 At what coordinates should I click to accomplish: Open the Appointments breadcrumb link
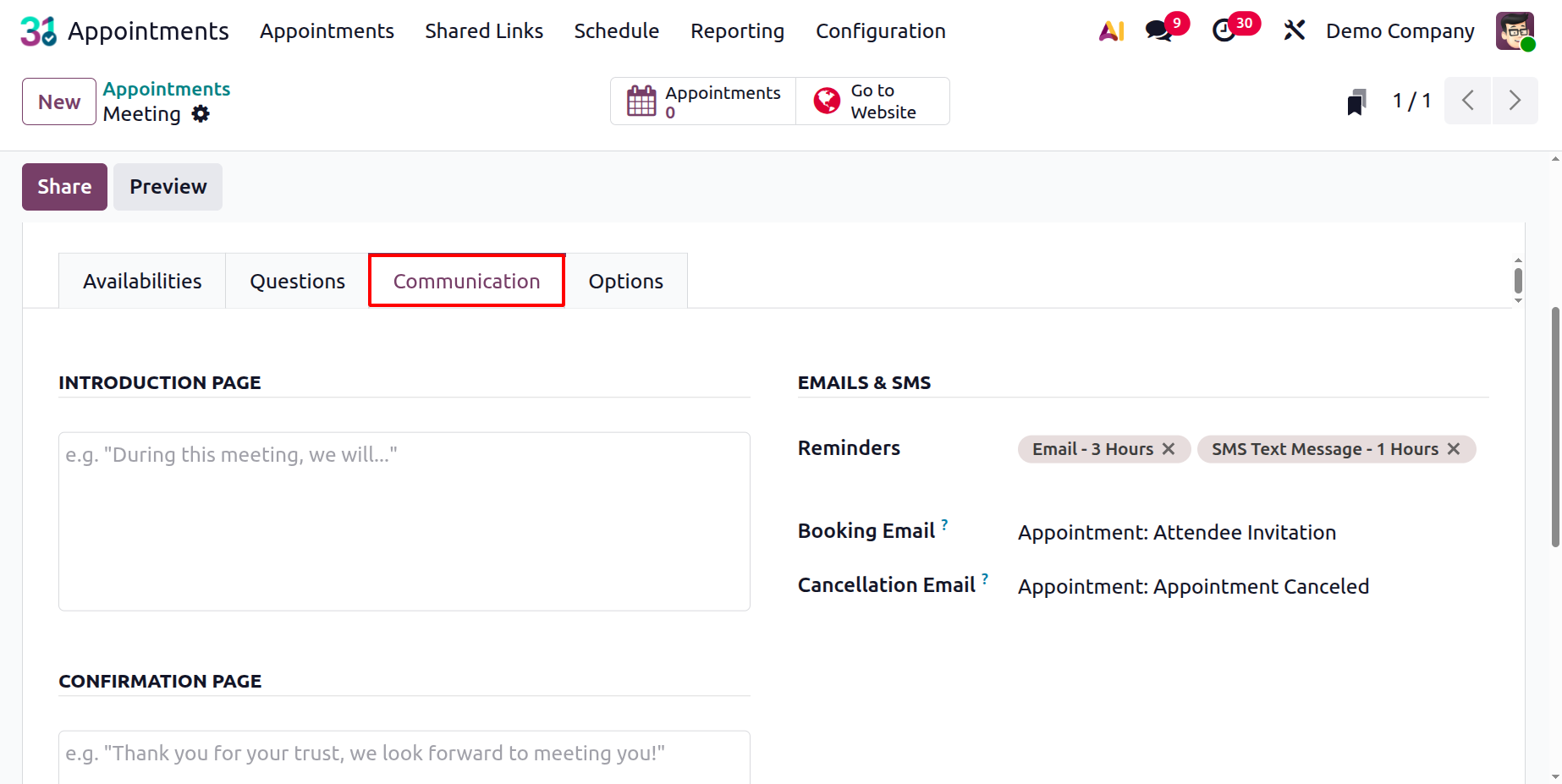coord(166,88)
